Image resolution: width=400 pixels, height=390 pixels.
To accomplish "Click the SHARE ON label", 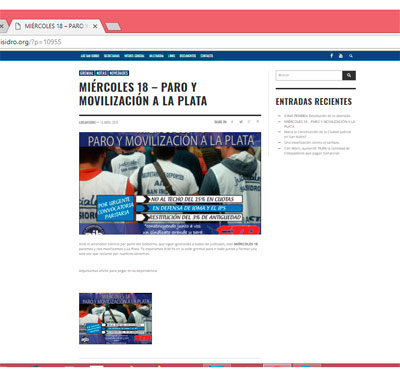I will 220,122.
